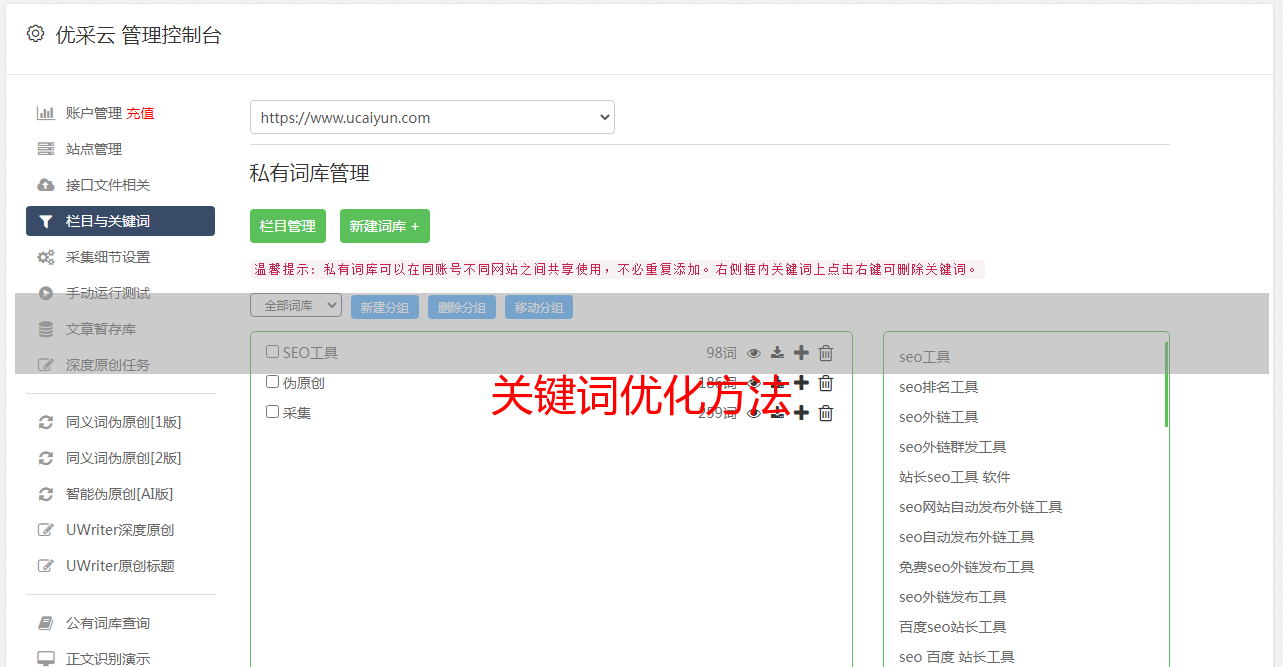The height and width of the screenshot is (667, 1283).
Task: Click the edit icon for UWriter深度原创
Action: tap(46, 530)
